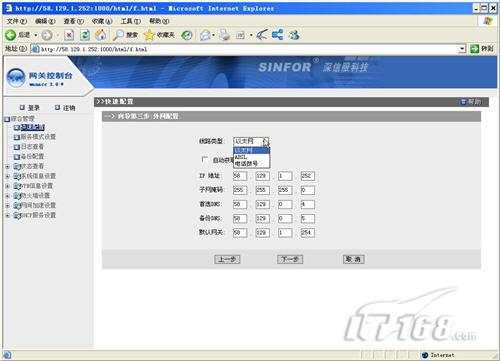
Task: Click the 登录 login icon in sidebar
Action: point(22,107)
